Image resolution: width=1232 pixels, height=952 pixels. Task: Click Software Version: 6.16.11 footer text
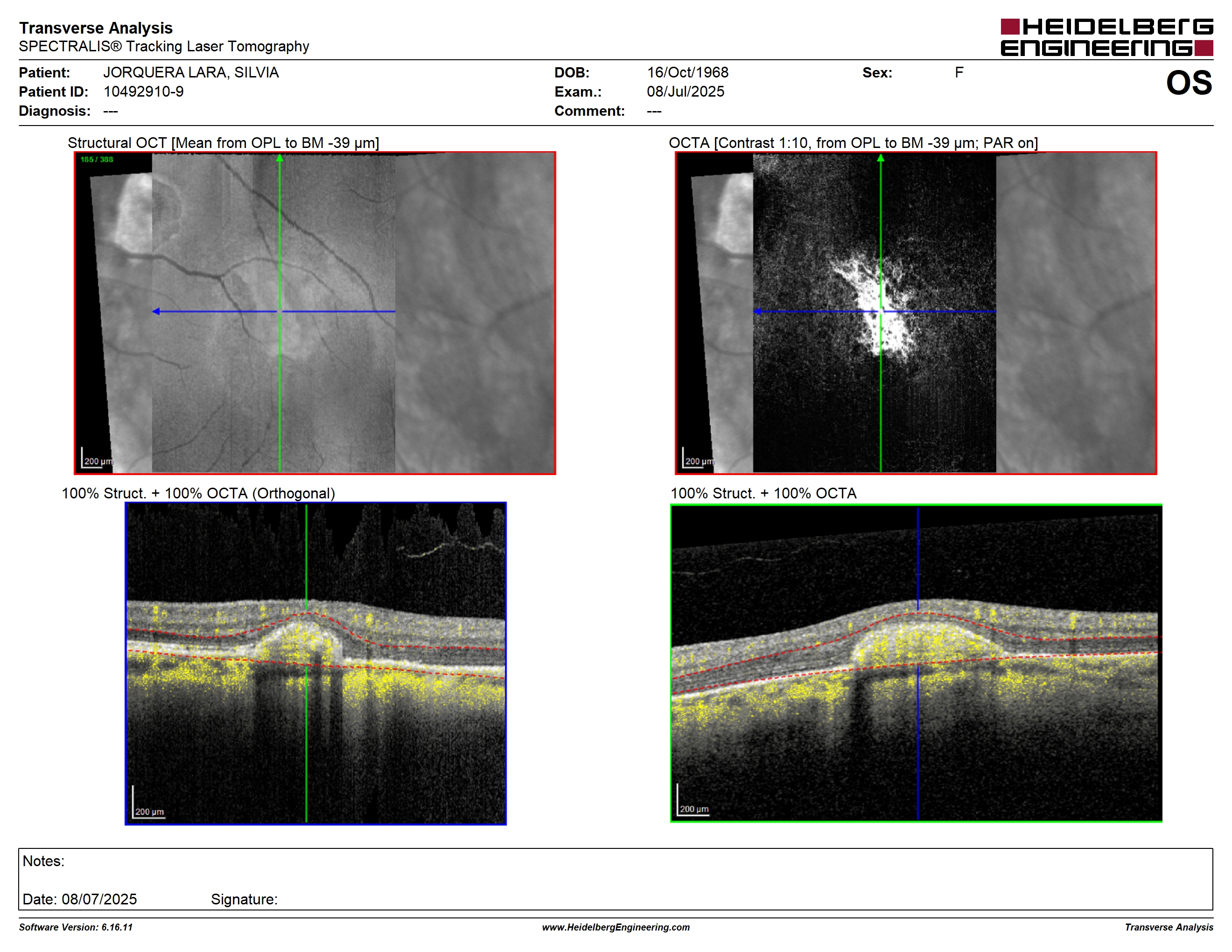coord(76,927)
